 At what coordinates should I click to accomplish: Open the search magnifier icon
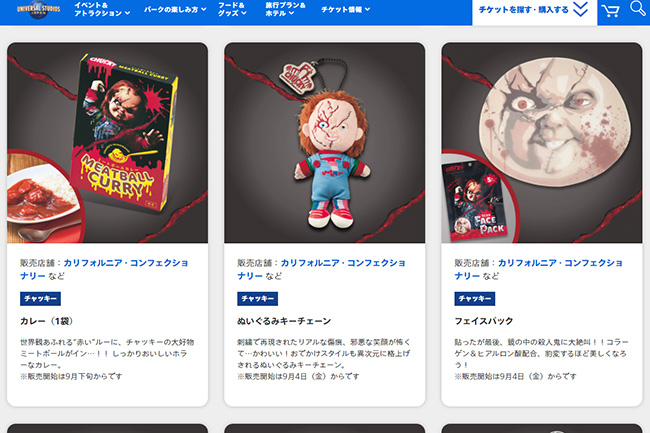pos(638,8)
